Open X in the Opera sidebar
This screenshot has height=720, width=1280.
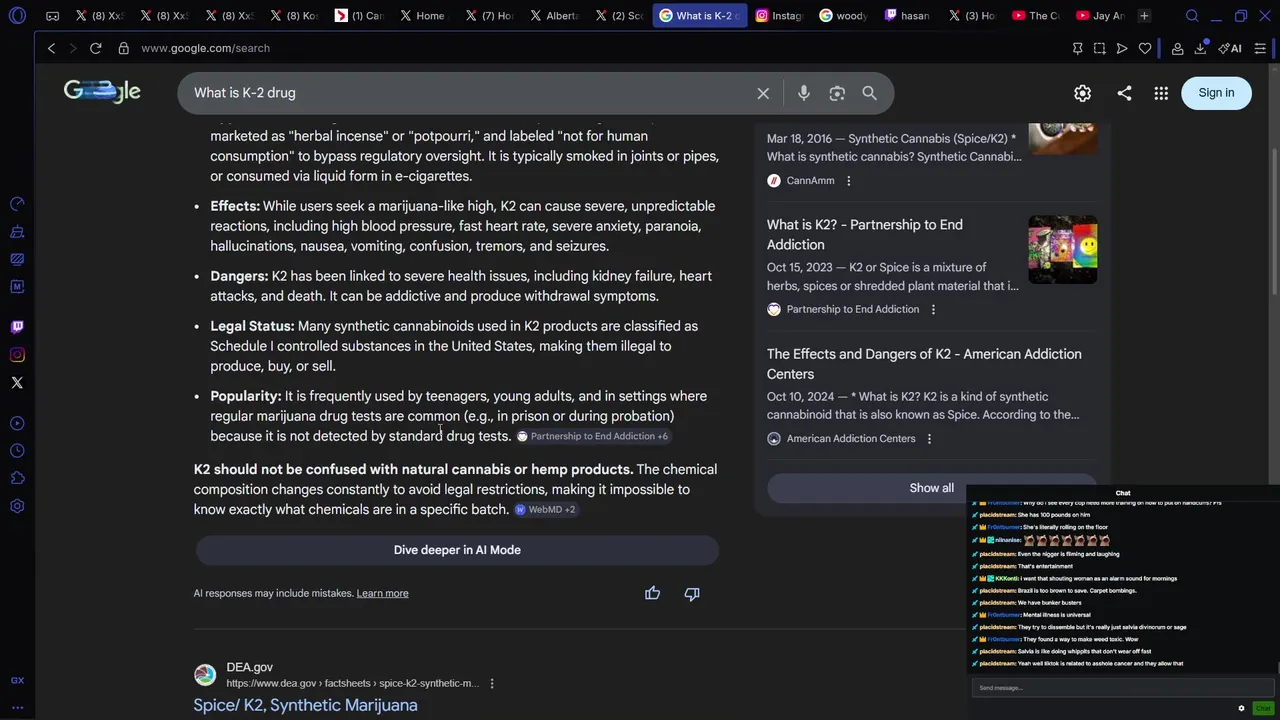click(17, 383)
